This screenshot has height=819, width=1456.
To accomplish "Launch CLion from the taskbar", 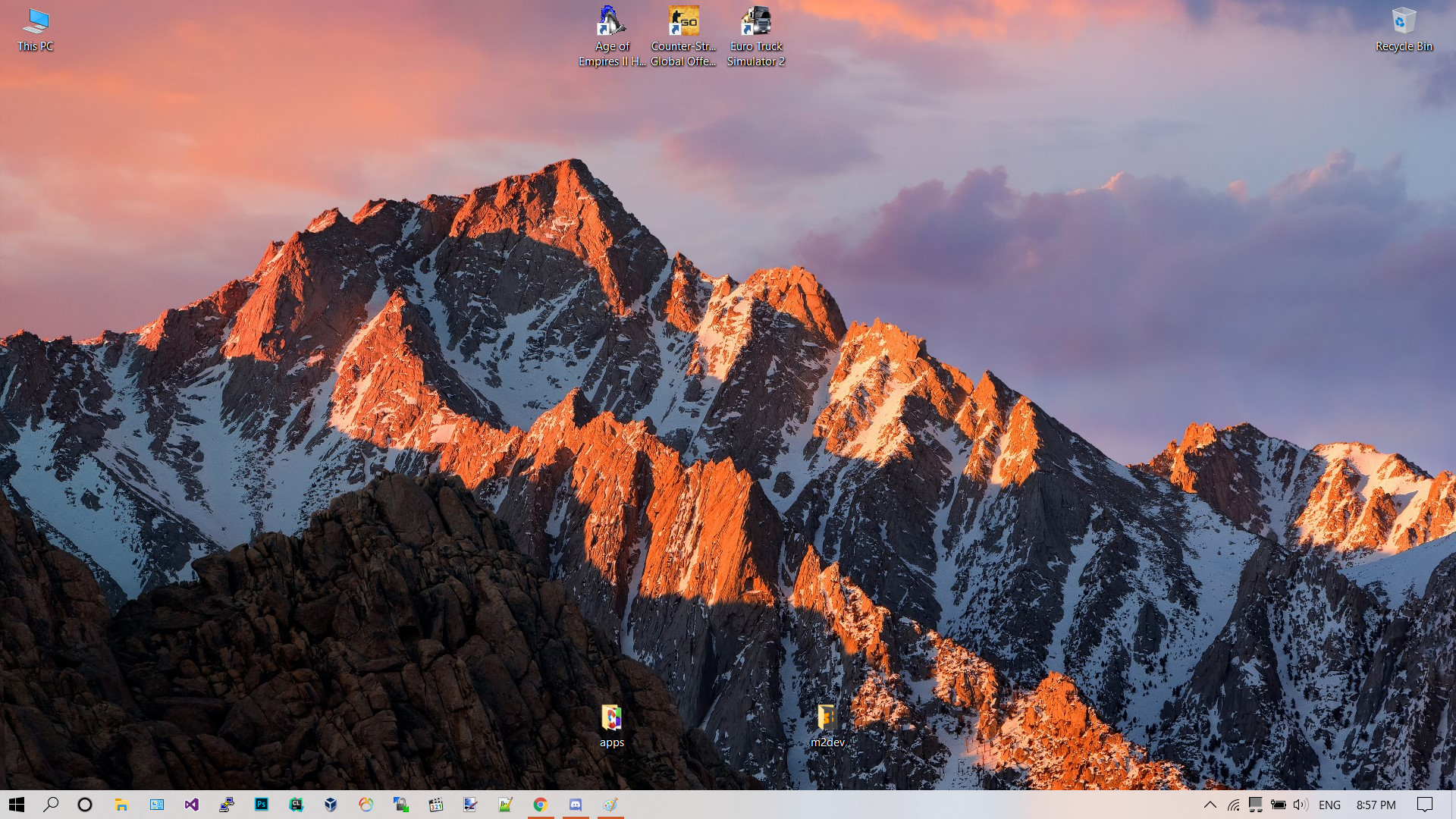I will [296, 805].
